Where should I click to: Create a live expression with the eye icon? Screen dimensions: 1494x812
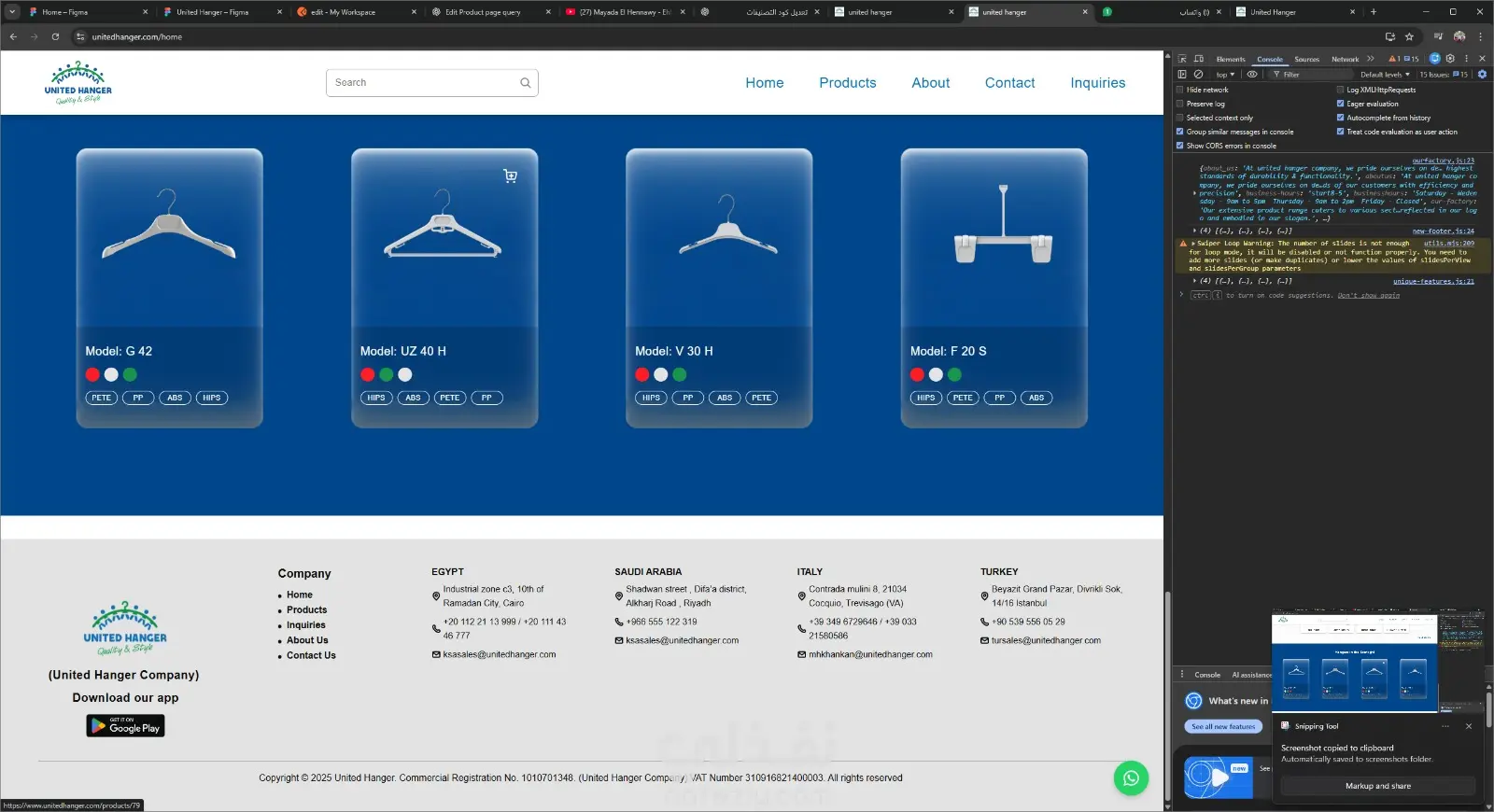pos(1252,75)
